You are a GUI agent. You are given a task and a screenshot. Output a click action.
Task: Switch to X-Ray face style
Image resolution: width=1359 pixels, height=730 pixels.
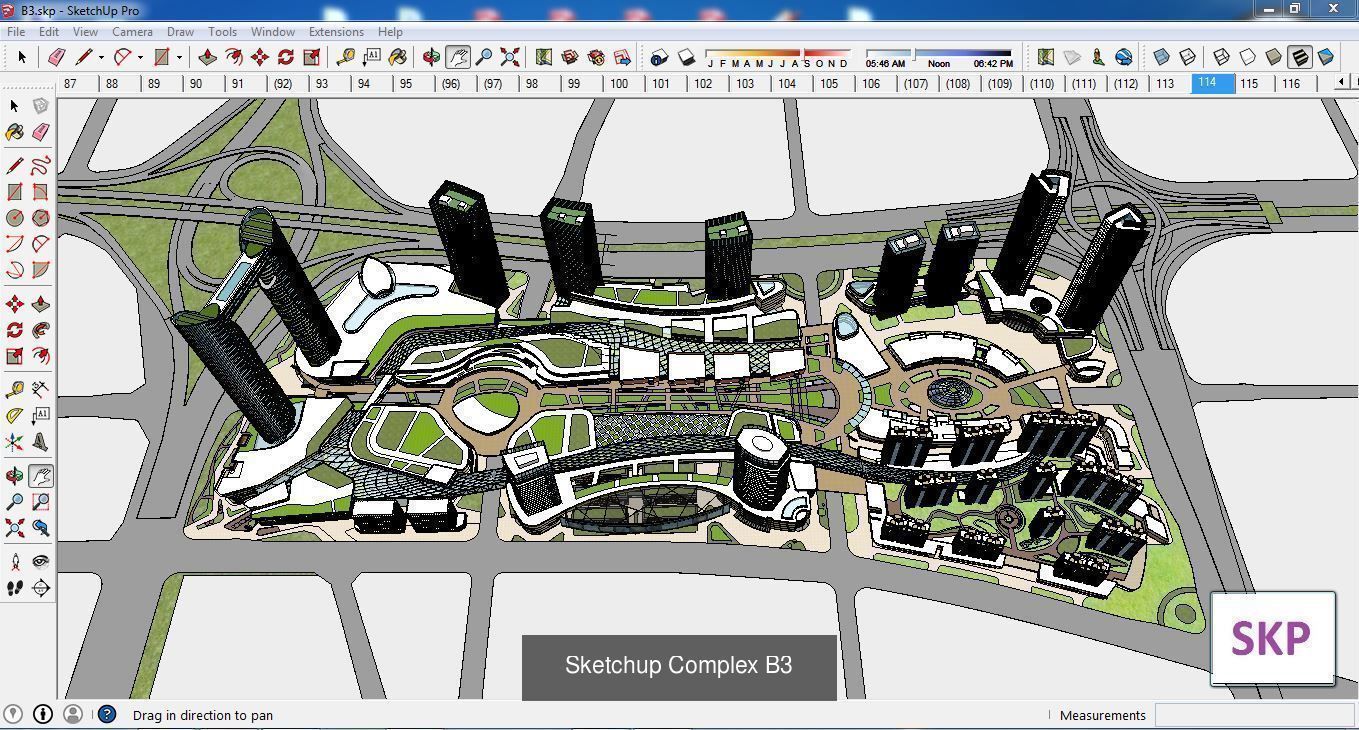(x=1161, y=57)
